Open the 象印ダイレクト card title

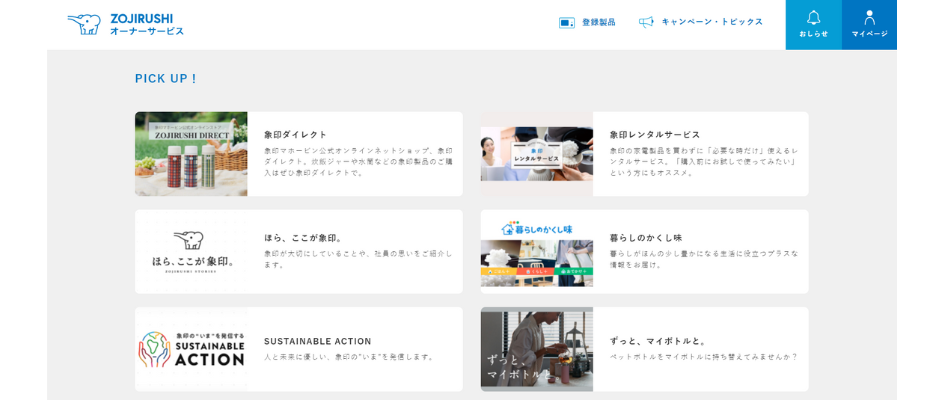point(296,134)
